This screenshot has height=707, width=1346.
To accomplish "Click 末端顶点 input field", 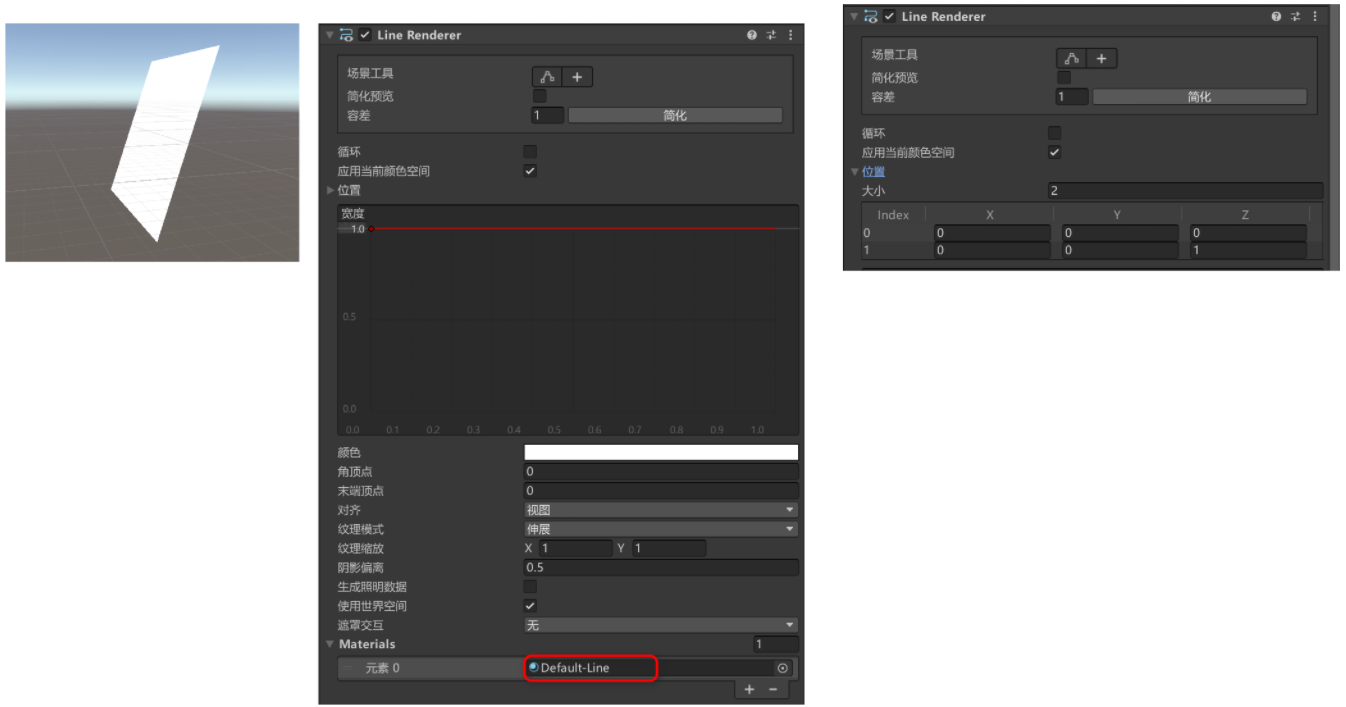I will coord(661,491).
